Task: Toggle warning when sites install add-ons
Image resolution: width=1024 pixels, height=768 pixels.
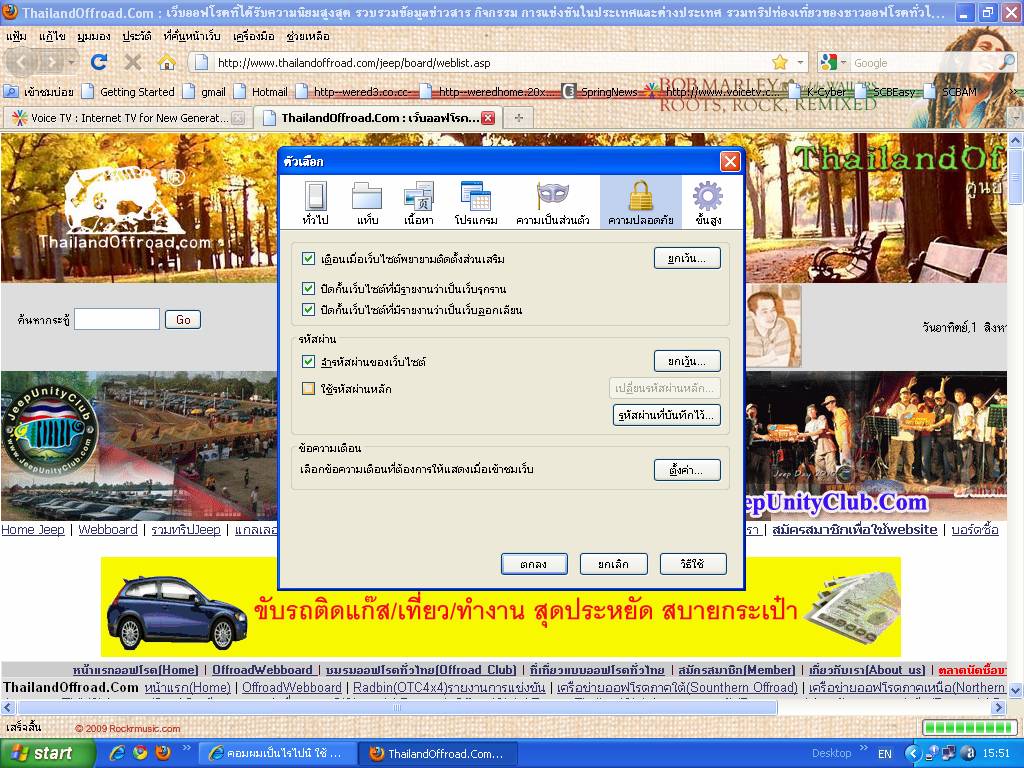Action: click(309, 259)
